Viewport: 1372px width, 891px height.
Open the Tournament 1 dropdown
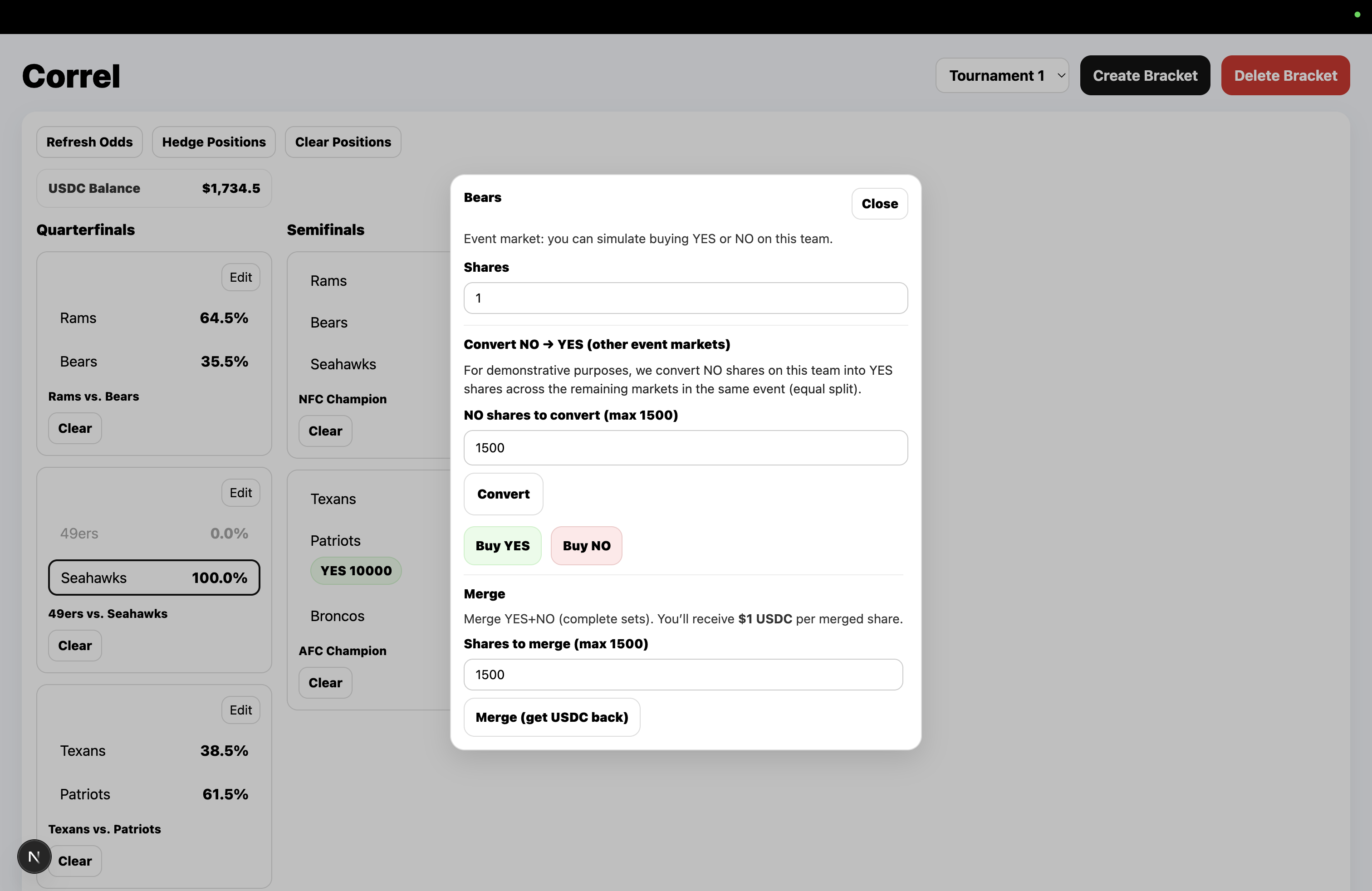(1002, 75)
